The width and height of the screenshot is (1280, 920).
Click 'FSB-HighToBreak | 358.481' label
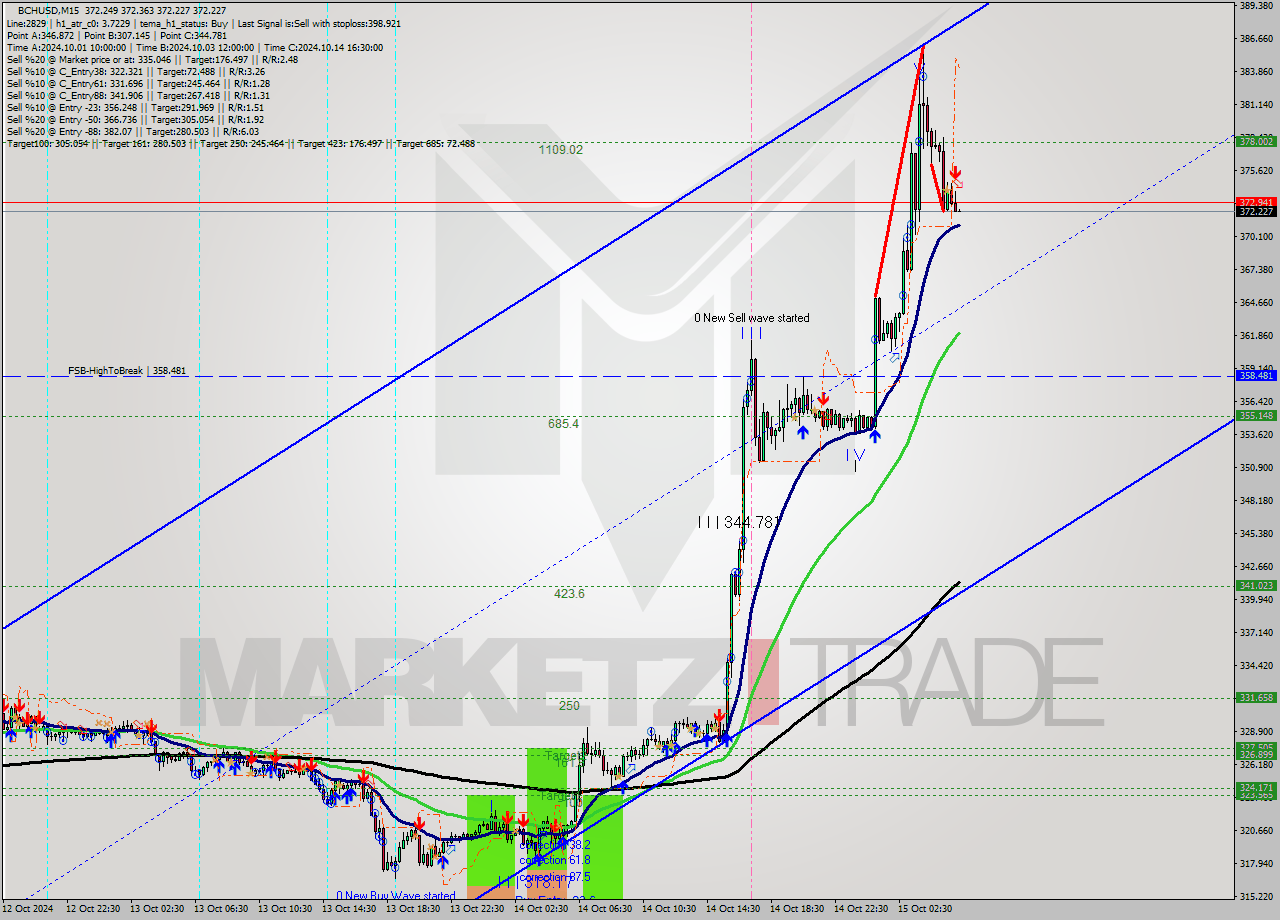click(127, 371)
